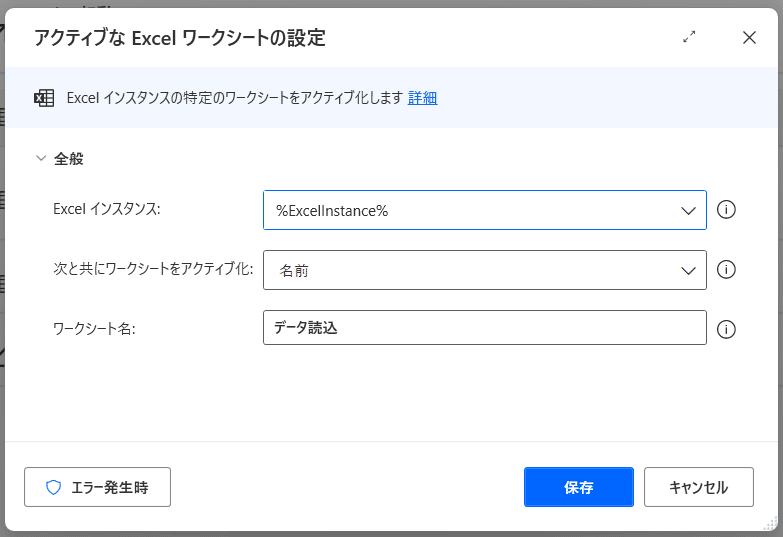Screen dimensions: 783x537
Task: Click the 保存 button
Action: 579,487
